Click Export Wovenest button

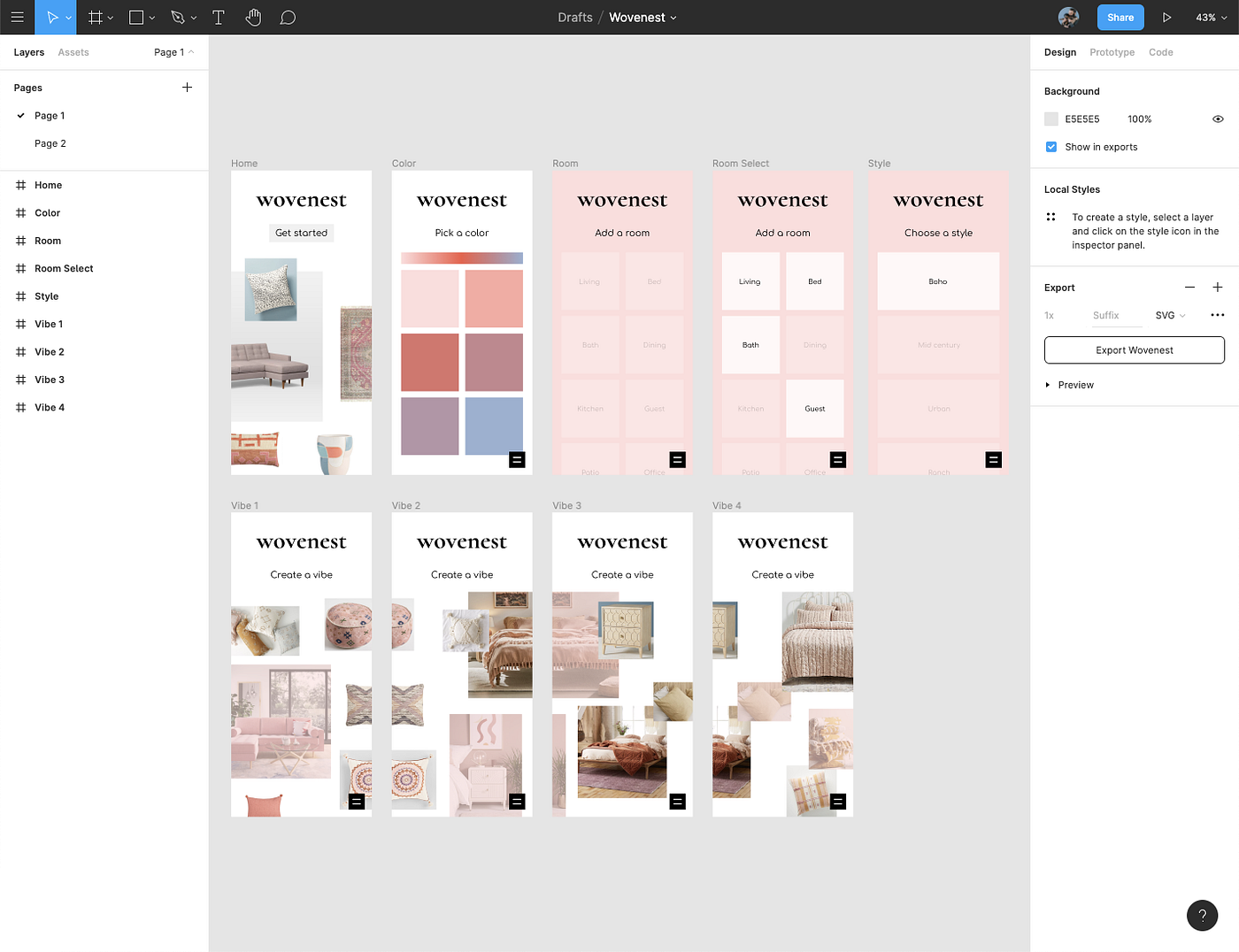point(1135,350)
